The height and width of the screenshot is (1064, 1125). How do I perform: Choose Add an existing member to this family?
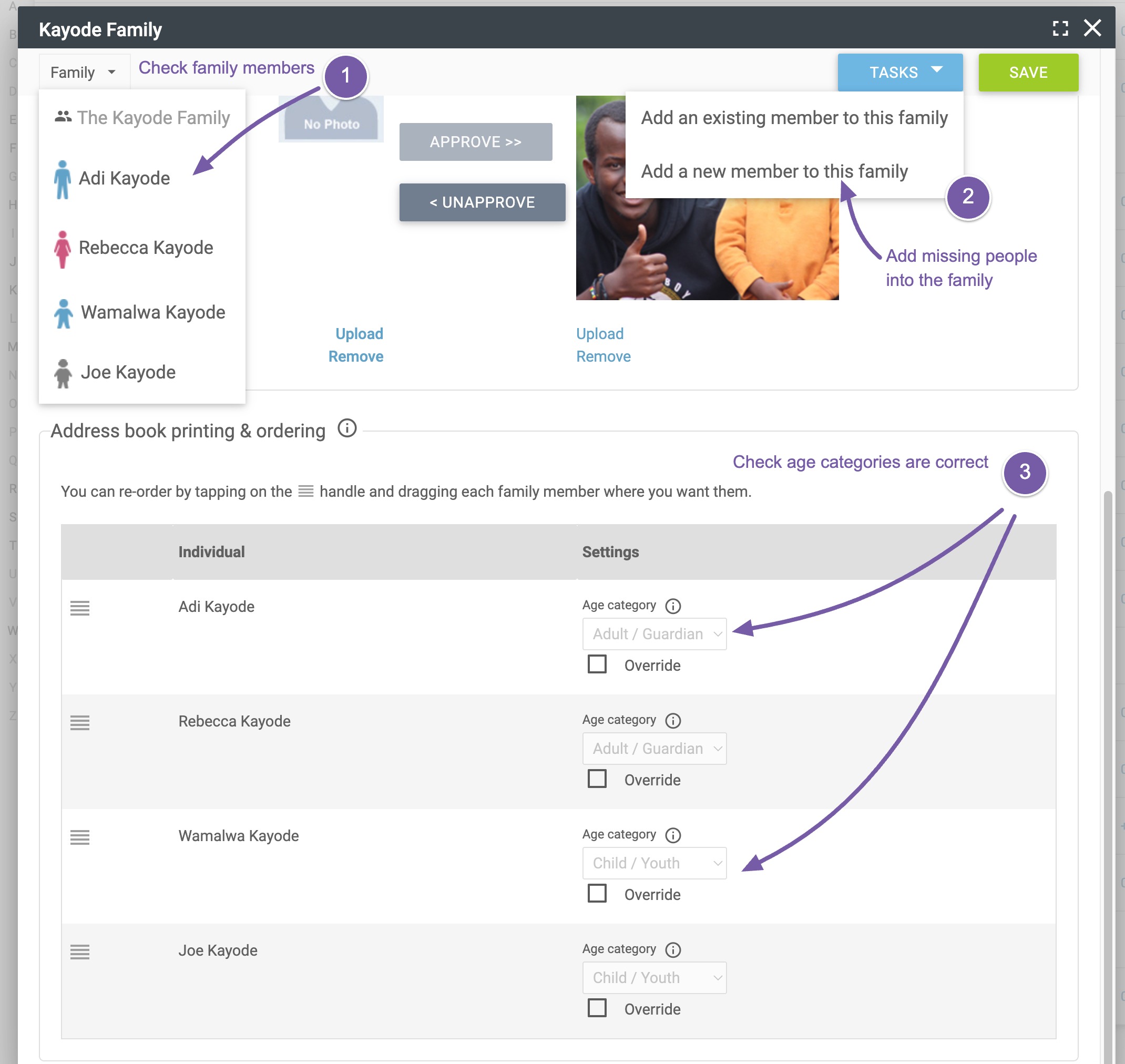pos(794,118)
